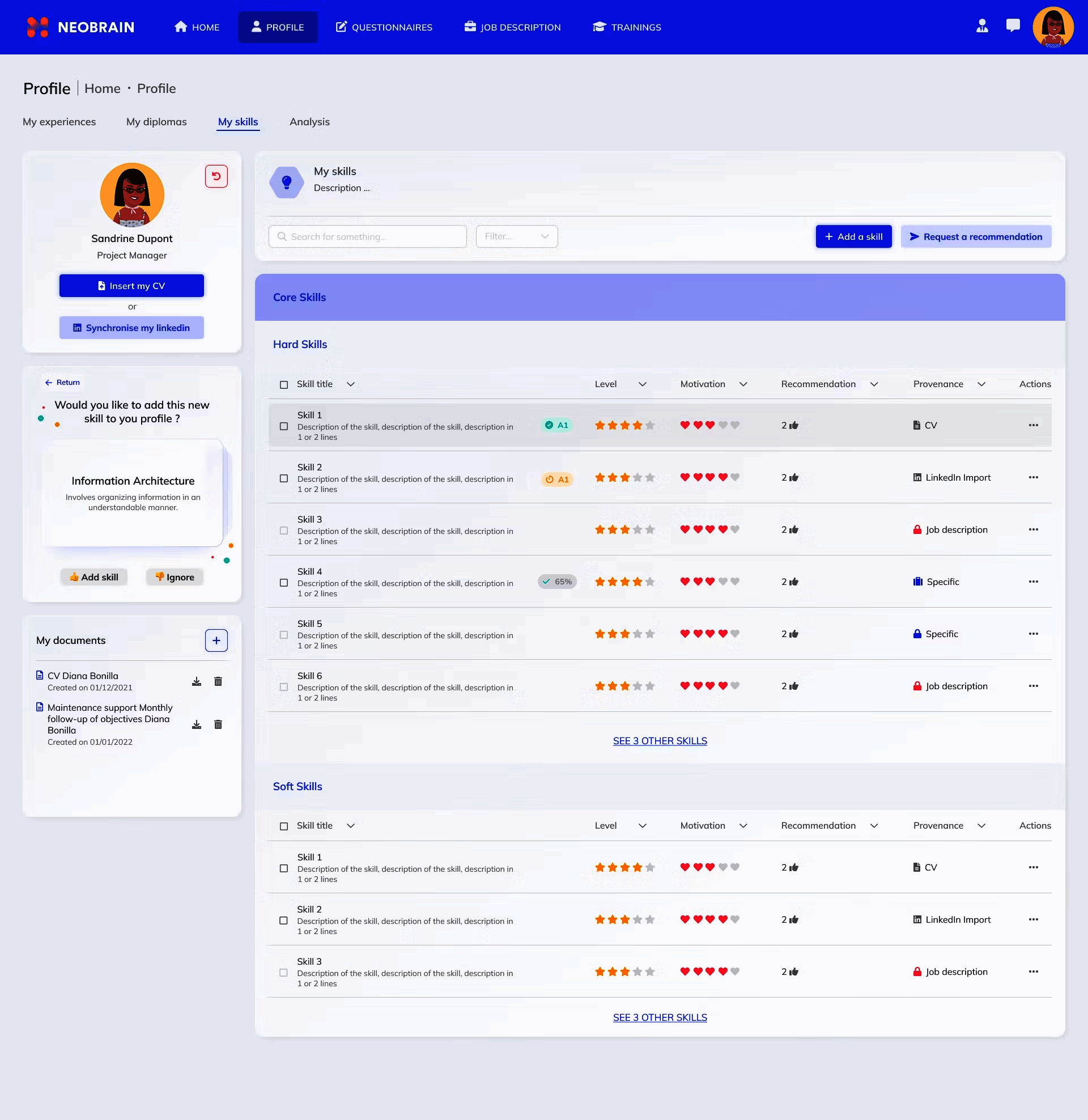Delete the Maintenance support document using trash icon
The image size is (1088, 1120).
(218, 724)
